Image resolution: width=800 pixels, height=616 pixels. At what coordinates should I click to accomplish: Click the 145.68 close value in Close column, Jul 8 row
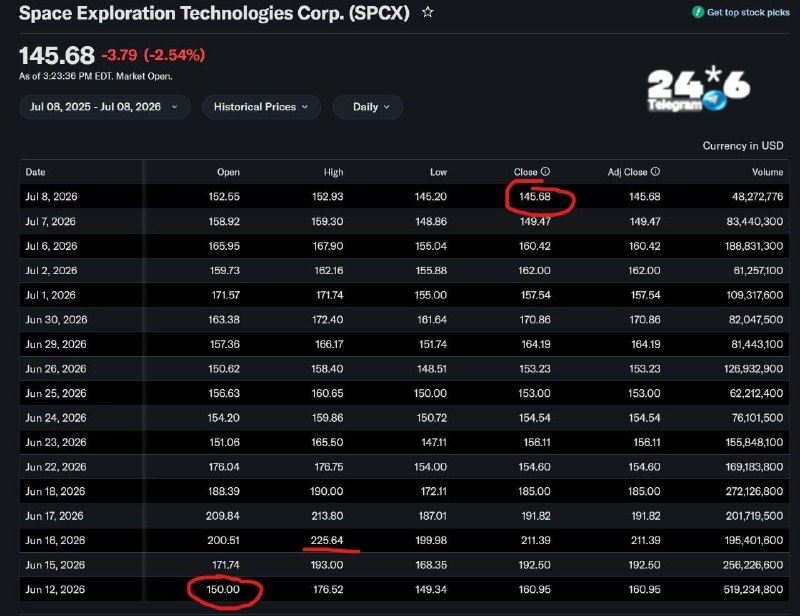click(535, 196)
